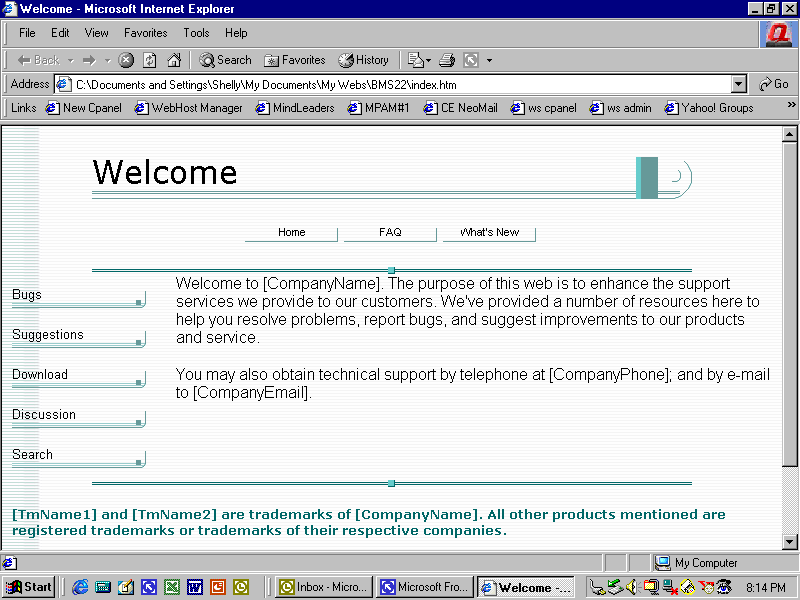Click the Stop loading icon
The height and width of the screenshot is (600, 800).
pyautogui.click(x=126, y=60)
